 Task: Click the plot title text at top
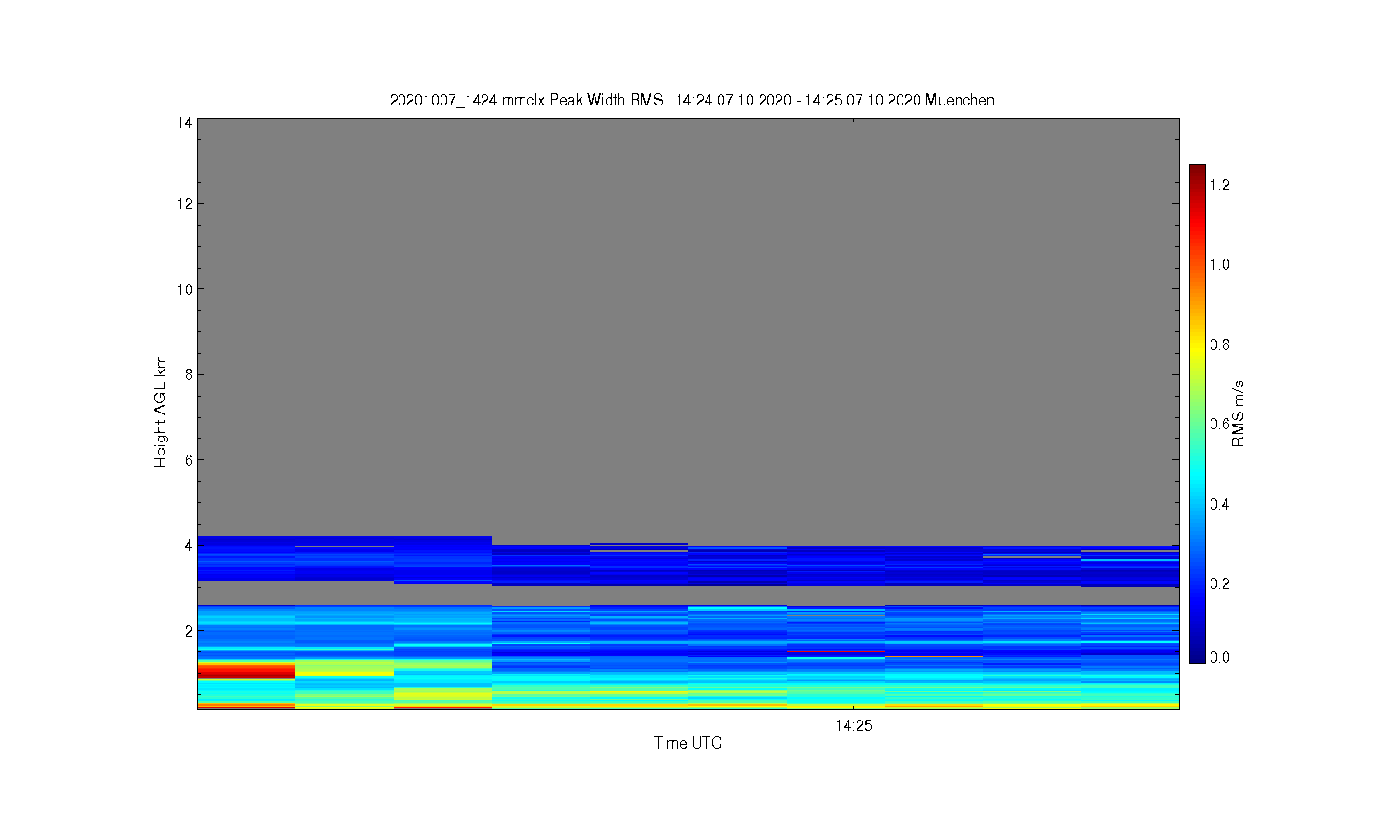(692, 100)
